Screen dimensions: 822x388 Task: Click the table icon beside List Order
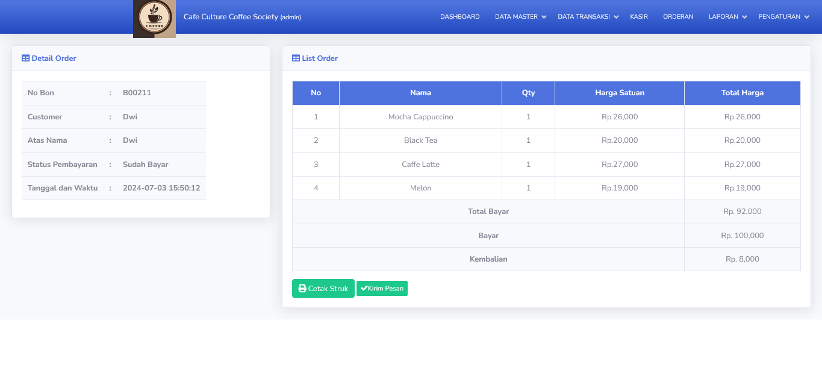point(296,58)
